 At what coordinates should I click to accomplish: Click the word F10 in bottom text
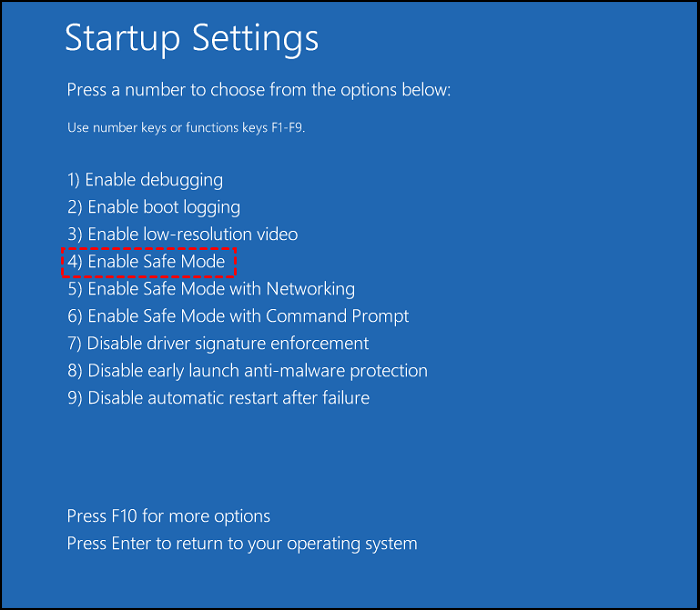[124, 517]
